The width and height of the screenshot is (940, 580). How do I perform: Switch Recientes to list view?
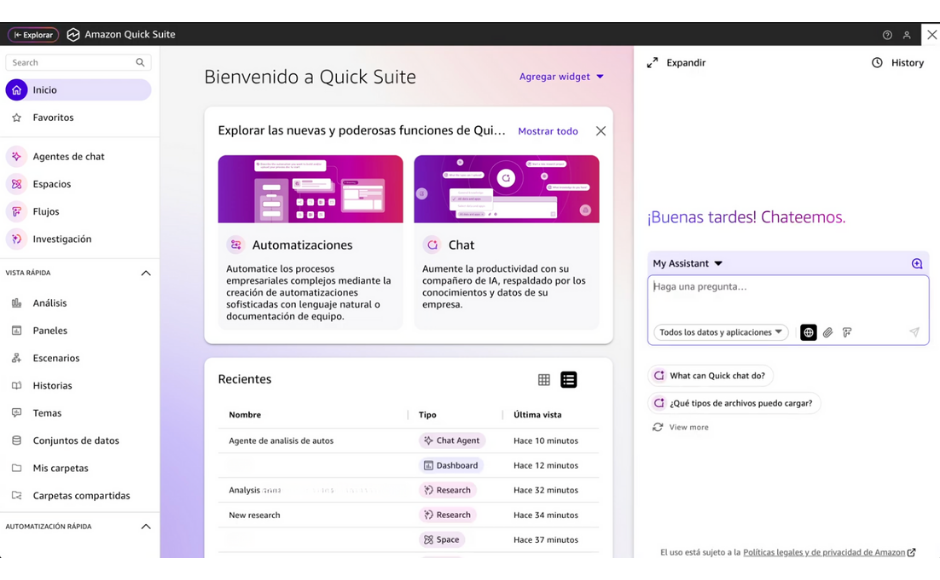(569, 380)
